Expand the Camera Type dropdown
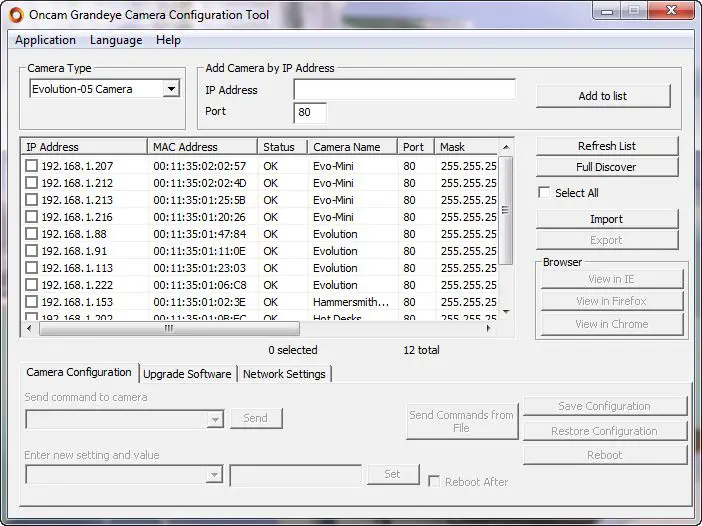Viewport: 702px width, 526px height. 171,89
